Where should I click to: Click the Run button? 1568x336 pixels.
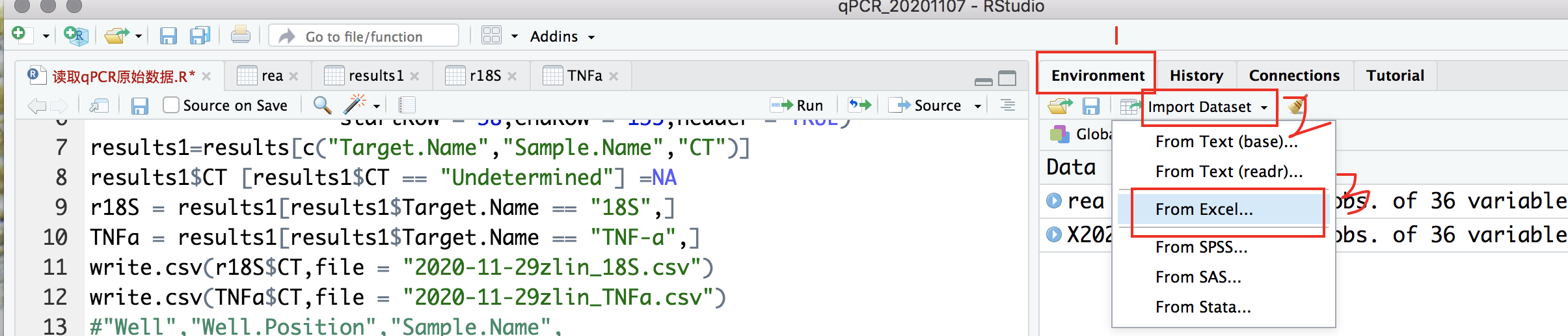797,105
